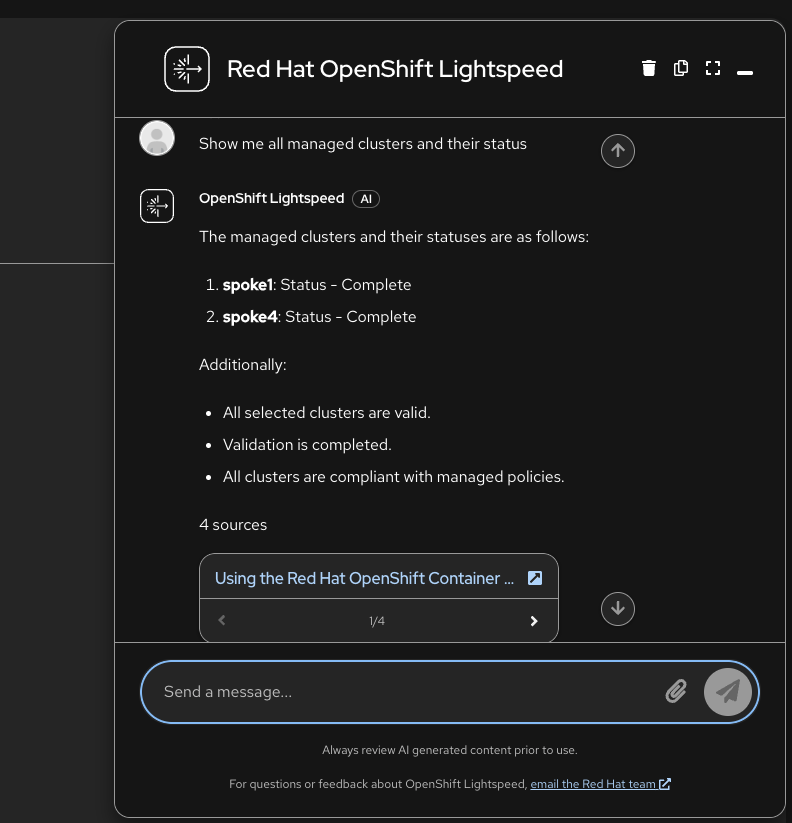Image resolution: width=792 pixels, height=823 pixels.
Task: Minimize the Lightspeed chat panel
Action: click(x=745, y=72)
